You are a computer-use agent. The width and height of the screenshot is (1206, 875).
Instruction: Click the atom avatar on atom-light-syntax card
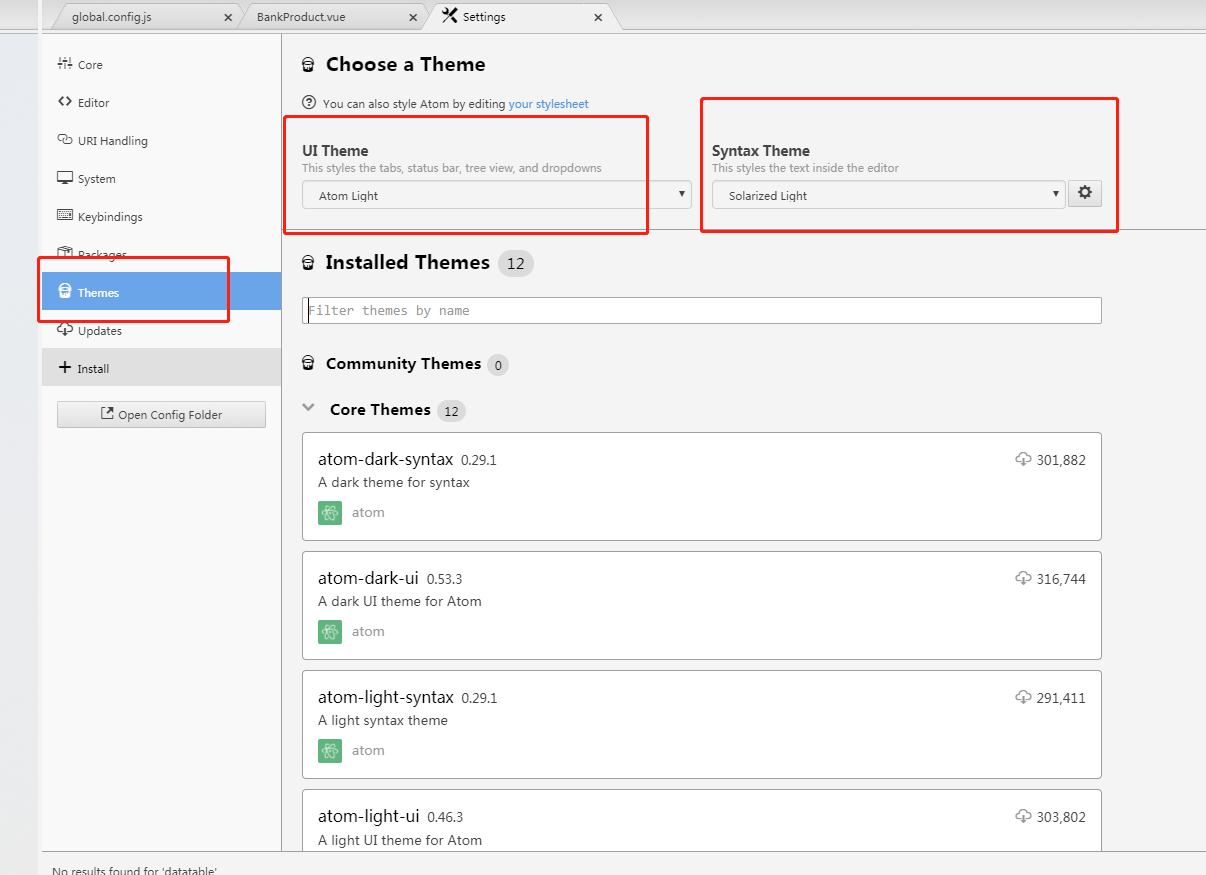(330, 751)
